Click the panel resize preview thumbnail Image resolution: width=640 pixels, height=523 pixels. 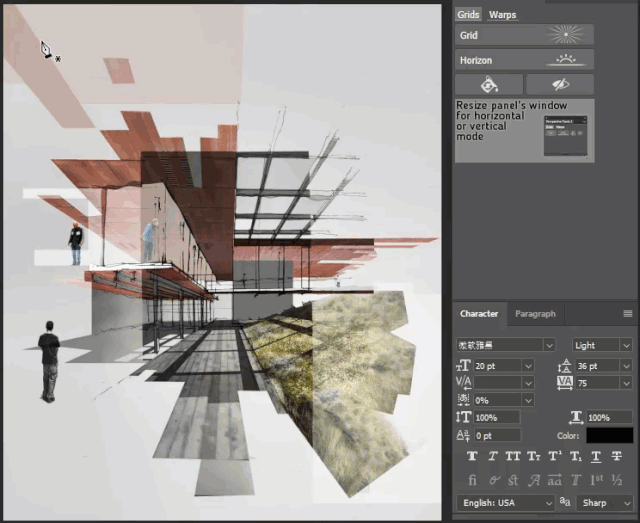(565, 136)
